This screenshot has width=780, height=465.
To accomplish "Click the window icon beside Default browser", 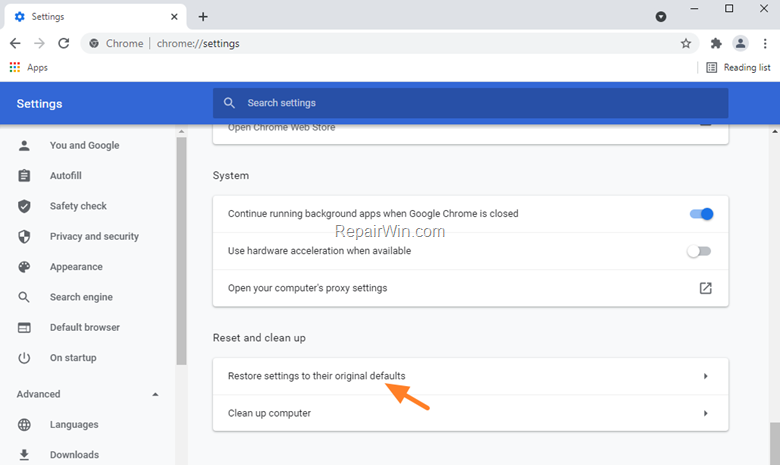I will [x=24, y=327].
